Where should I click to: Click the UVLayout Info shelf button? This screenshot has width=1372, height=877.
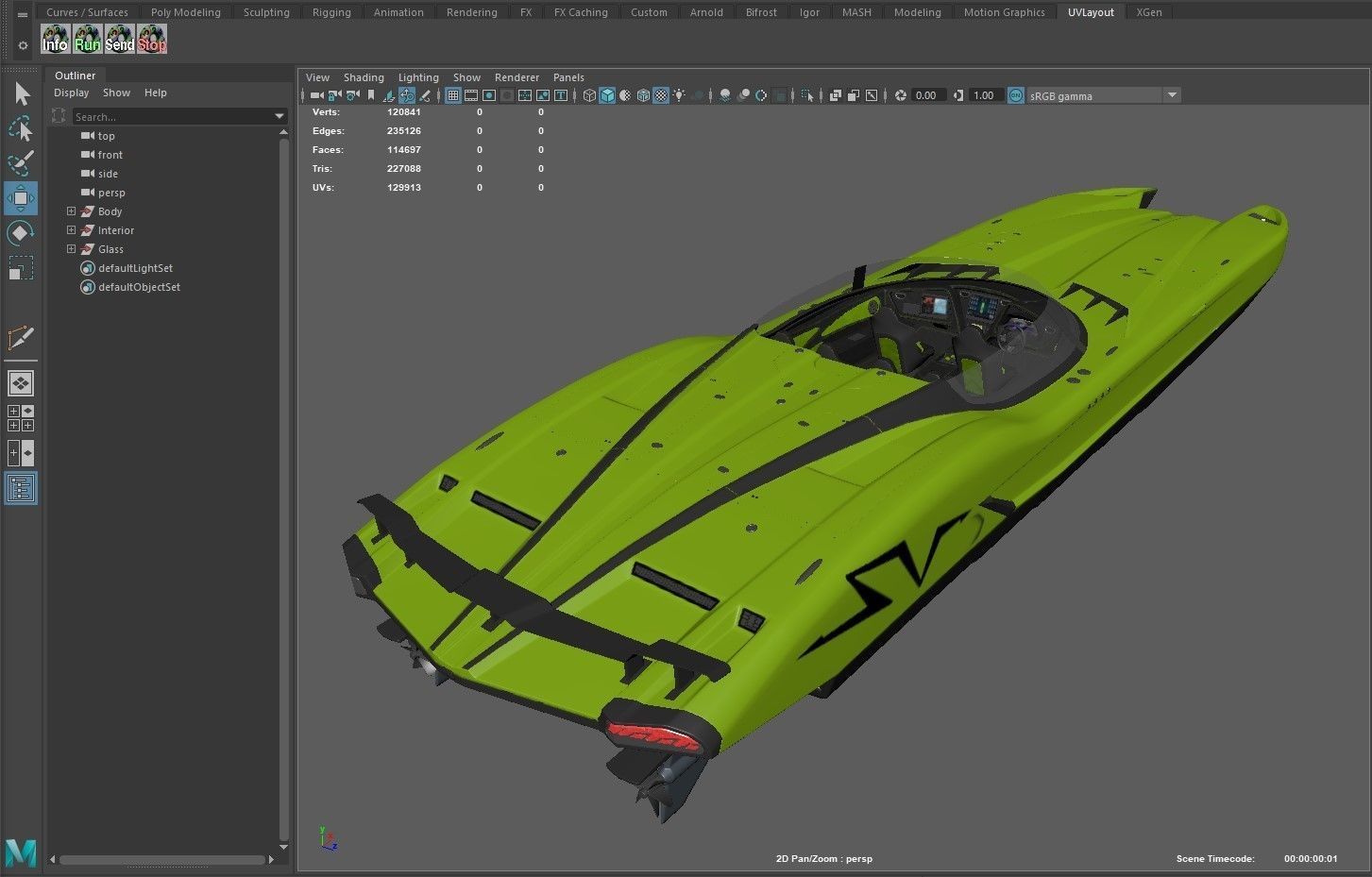[56, 39]
